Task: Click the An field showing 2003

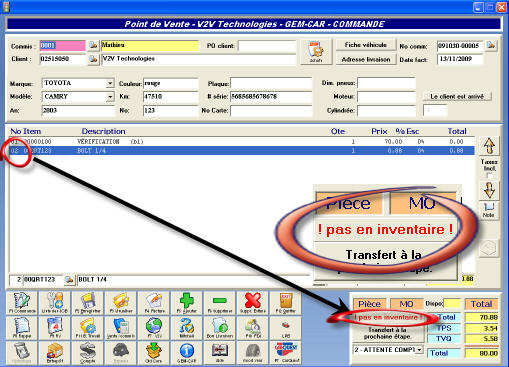Action: pos(78,111)
